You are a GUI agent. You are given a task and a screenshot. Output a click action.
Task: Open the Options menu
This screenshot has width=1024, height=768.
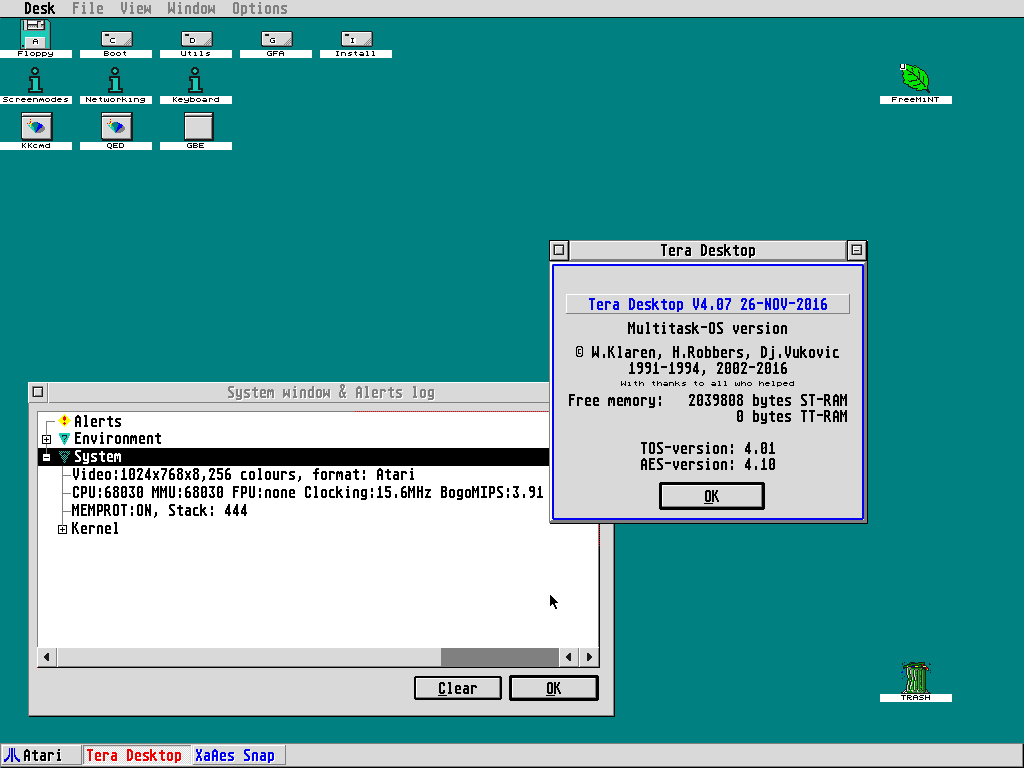point(259,9)
